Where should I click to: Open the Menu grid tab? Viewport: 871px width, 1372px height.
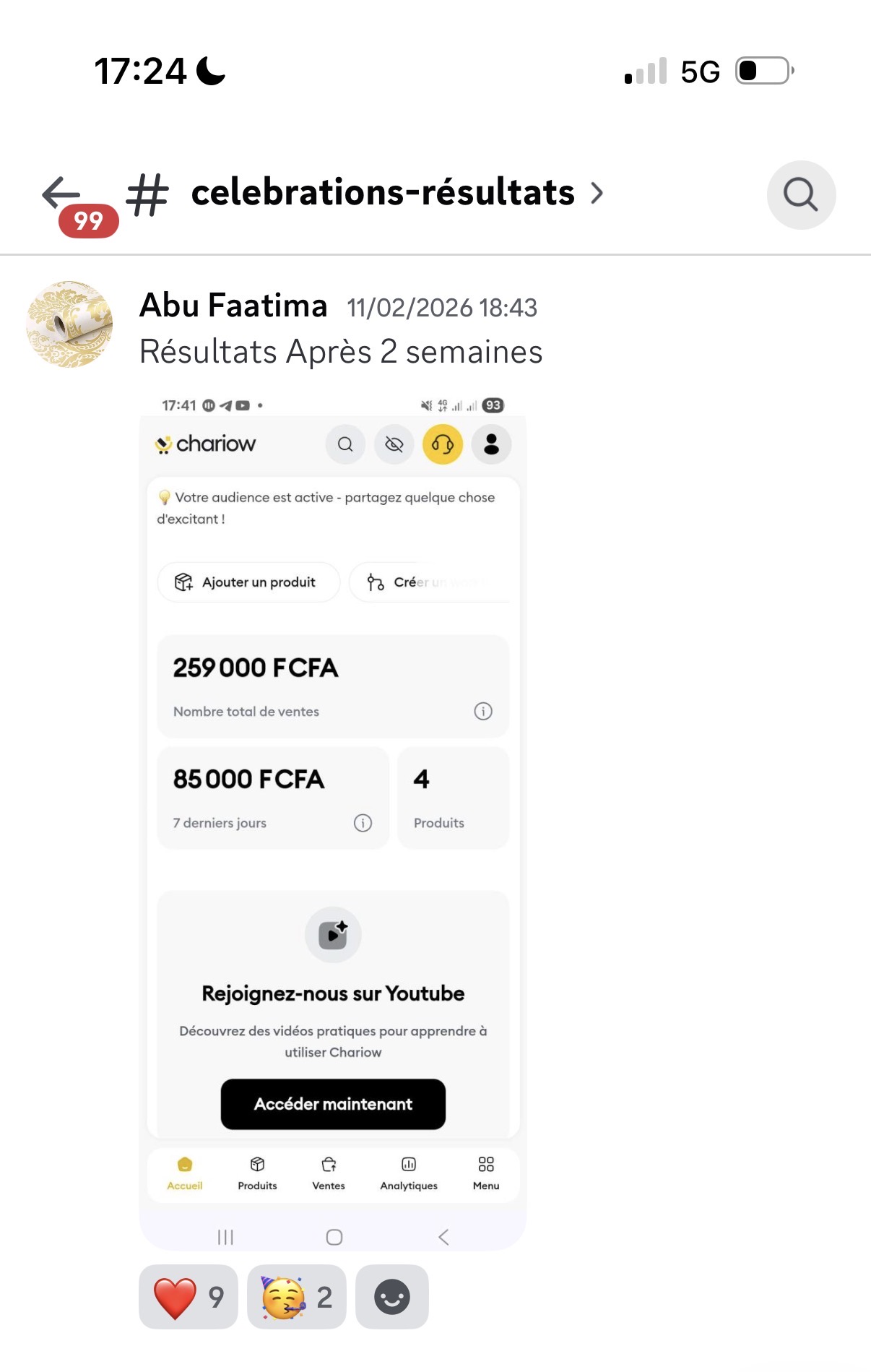pos(486,1173)
